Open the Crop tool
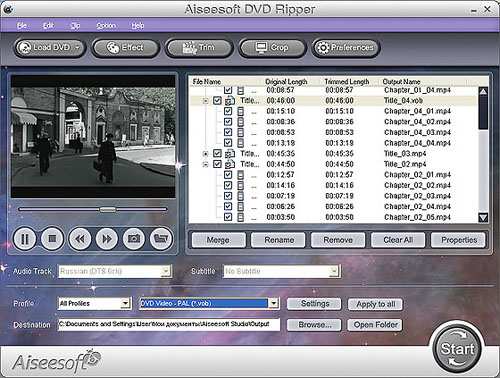The height and width of the screenshot is (378, 500). click(272, 48)
